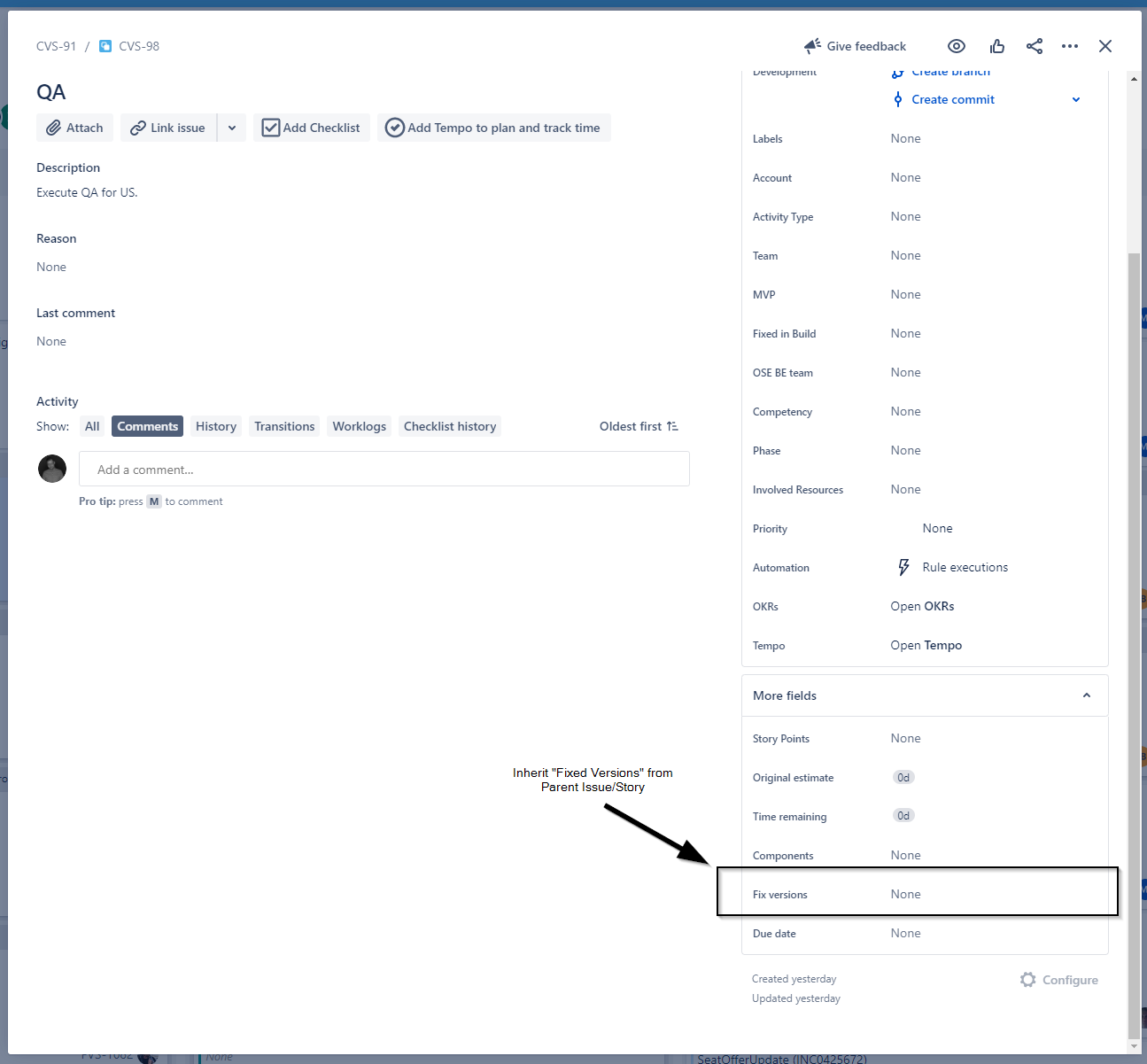Click the Description text Execute QA for US.
The image size is (1147, 1064).
tap(87, 192)
